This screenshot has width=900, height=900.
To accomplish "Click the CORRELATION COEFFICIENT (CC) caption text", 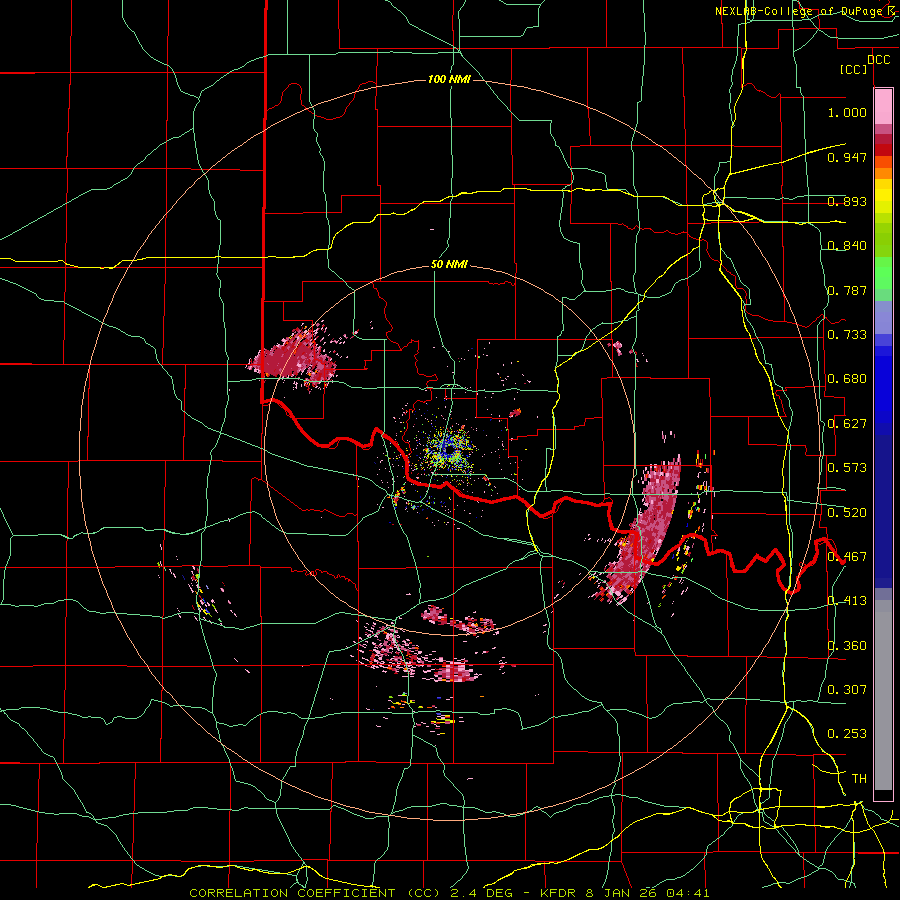I will [x=315, y=893].
